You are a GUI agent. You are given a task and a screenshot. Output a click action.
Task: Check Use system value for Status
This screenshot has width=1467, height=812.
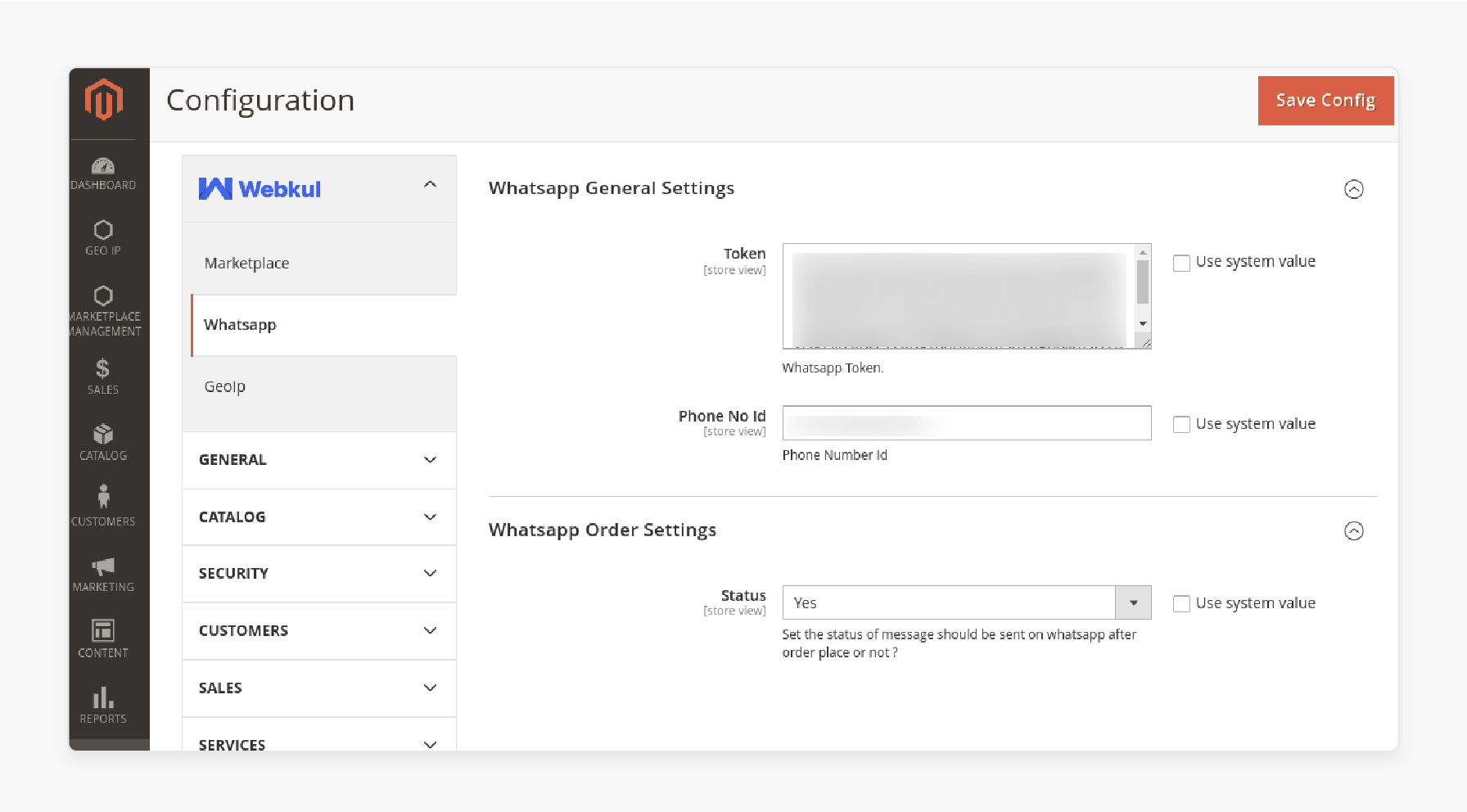pyautogui.click(x=1181, y=603)
